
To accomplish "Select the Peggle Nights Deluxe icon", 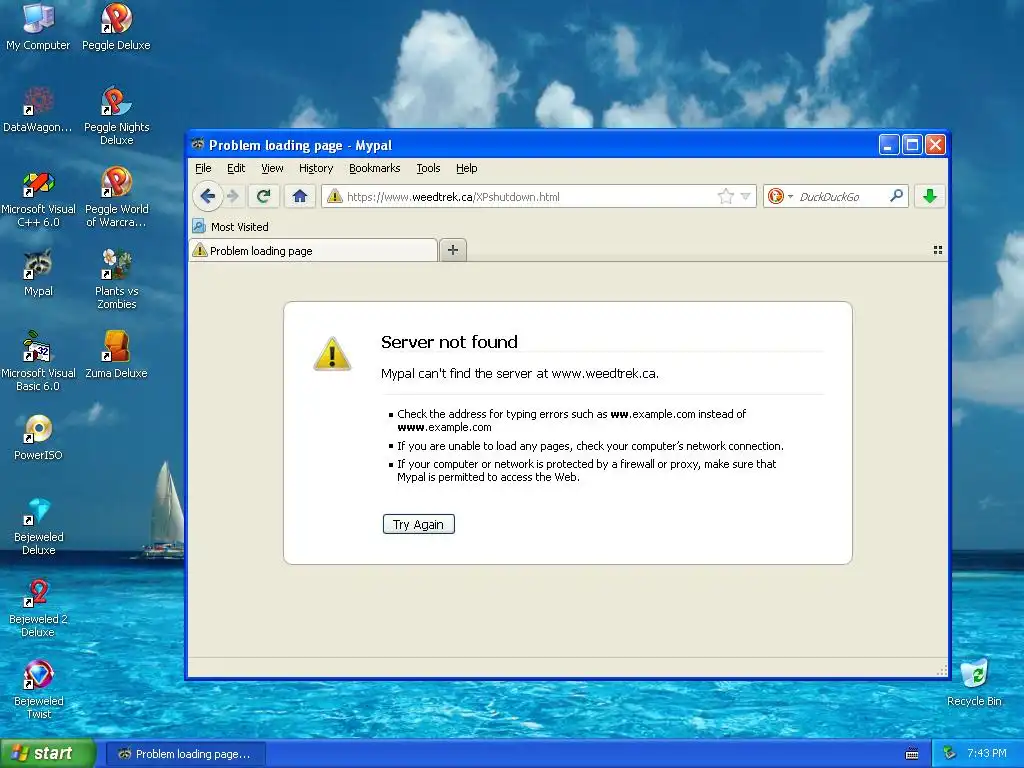I will (x=116, y=116).
